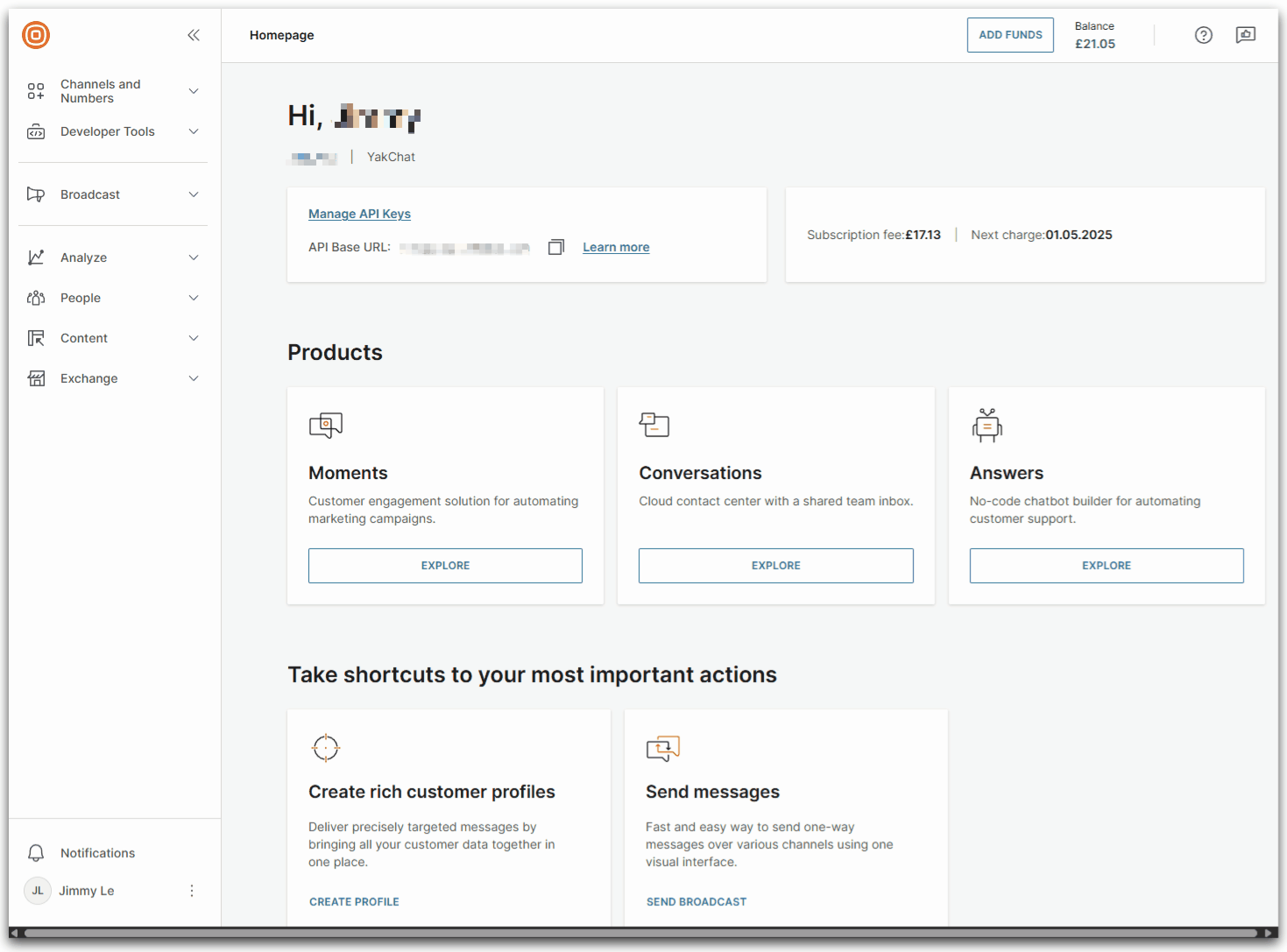Click the Create rich customer profiles target icon
The width and height of the screenshot is (1287, 952).
click(x=326, y=748)
